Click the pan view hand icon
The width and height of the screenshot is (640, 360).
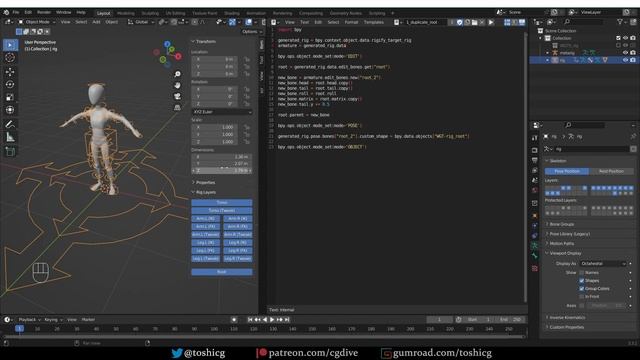(178, 85)
